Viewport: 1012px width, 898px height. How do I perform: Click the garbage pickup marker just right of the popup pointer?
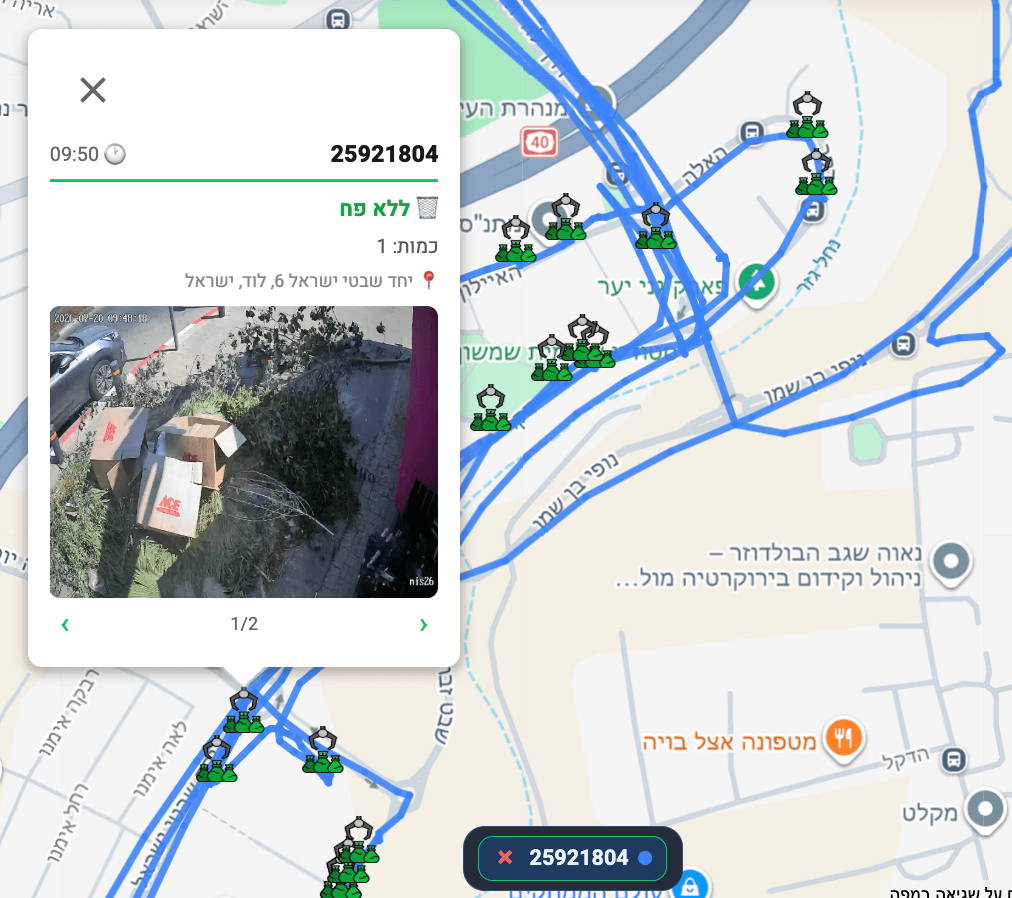coord(323,750)
